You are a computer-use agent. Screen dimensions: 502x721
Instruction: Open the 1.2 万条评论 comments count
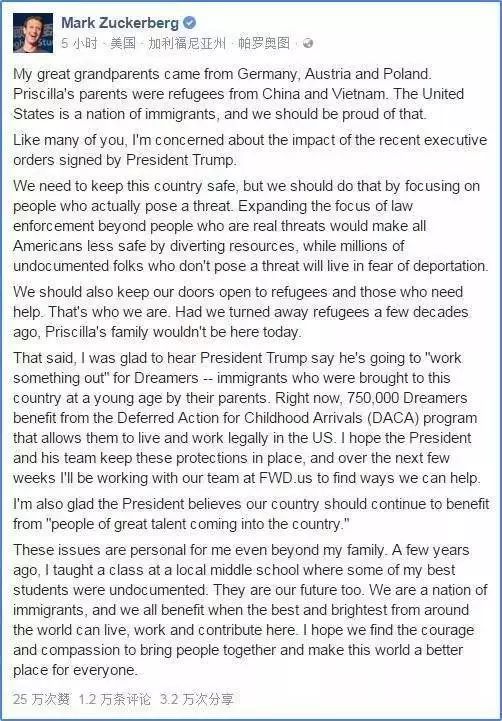pos(115,700)
